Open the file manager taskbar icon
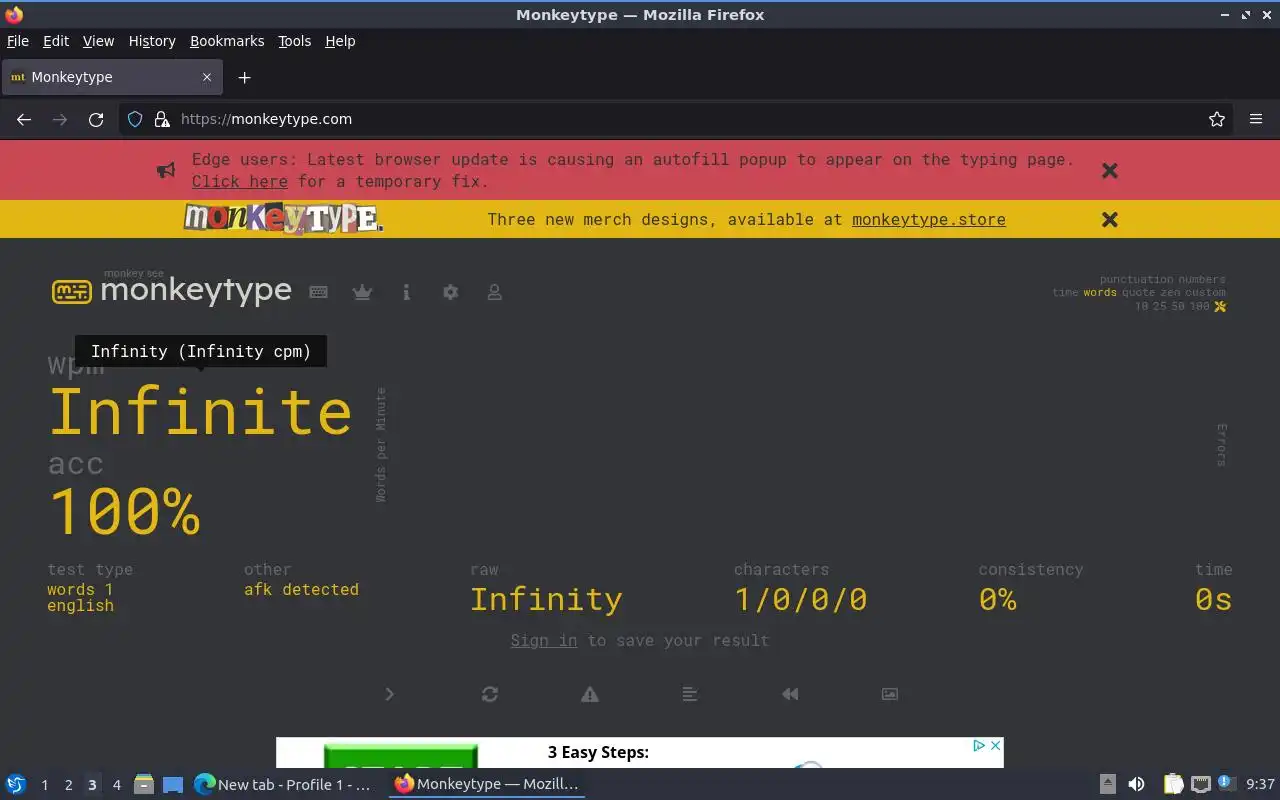The image size is (1280, 800). [x=144, y=785]
